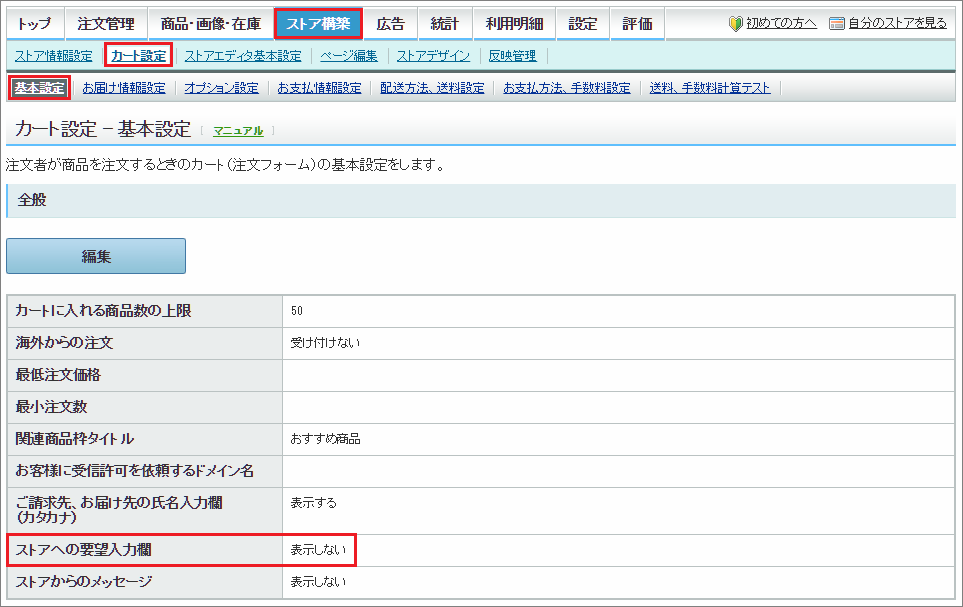
Task: Click the カート設定 - 基本設定 heading
Action: pyautogui.click(x=103, y=129)
